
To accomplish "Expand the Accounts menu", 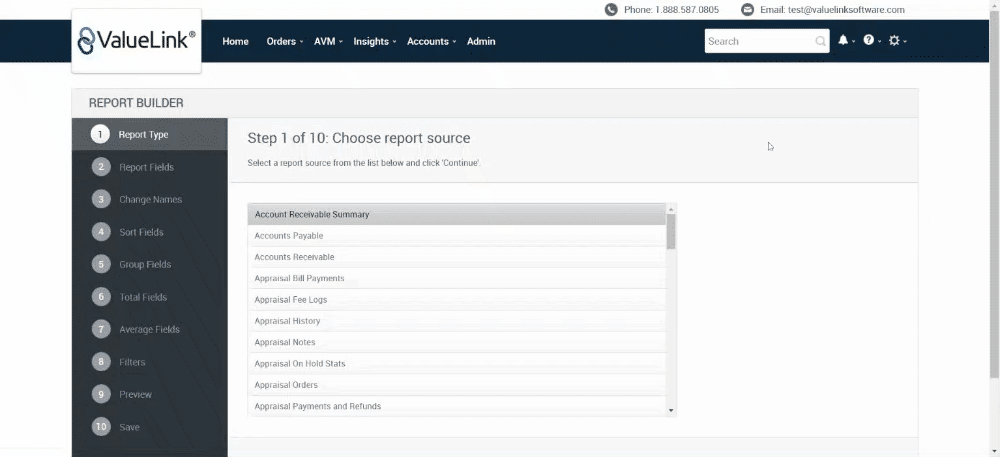I will pyautogui.click(x=431, y=41).
